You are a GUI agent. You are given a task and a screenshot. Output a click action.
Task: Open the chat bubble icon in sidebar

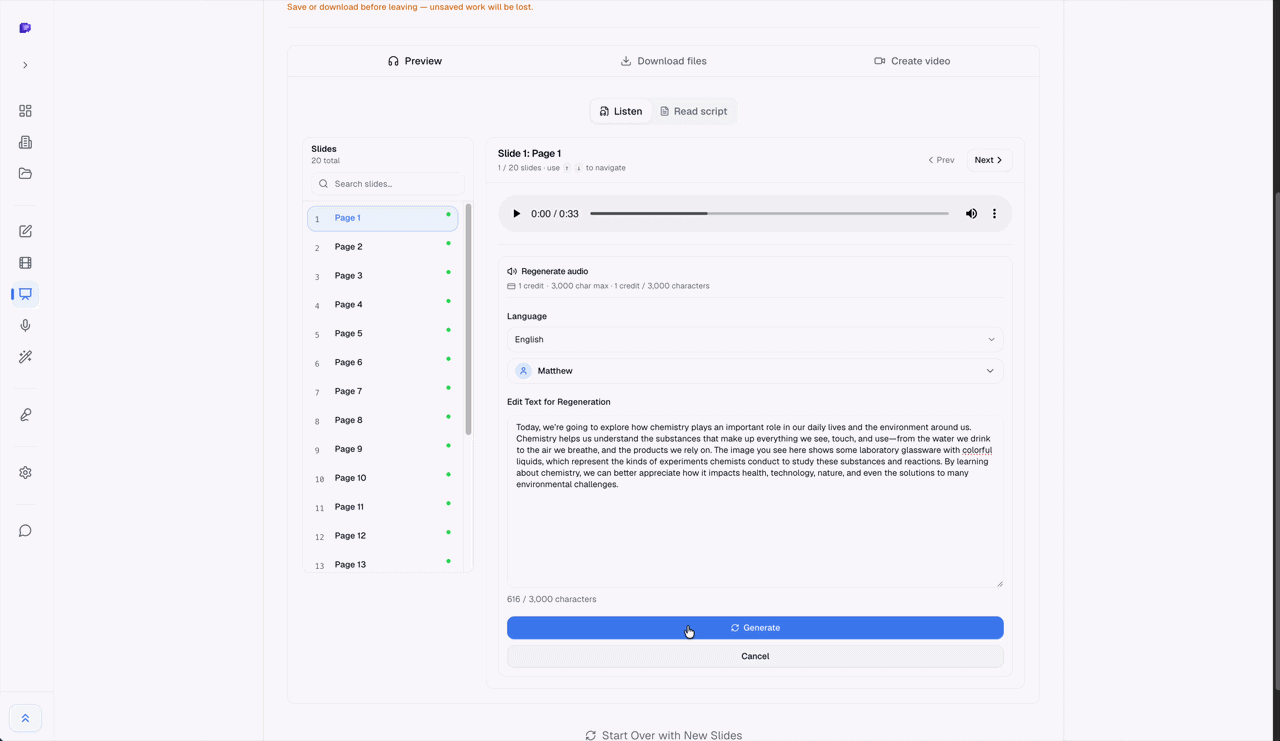25,531
